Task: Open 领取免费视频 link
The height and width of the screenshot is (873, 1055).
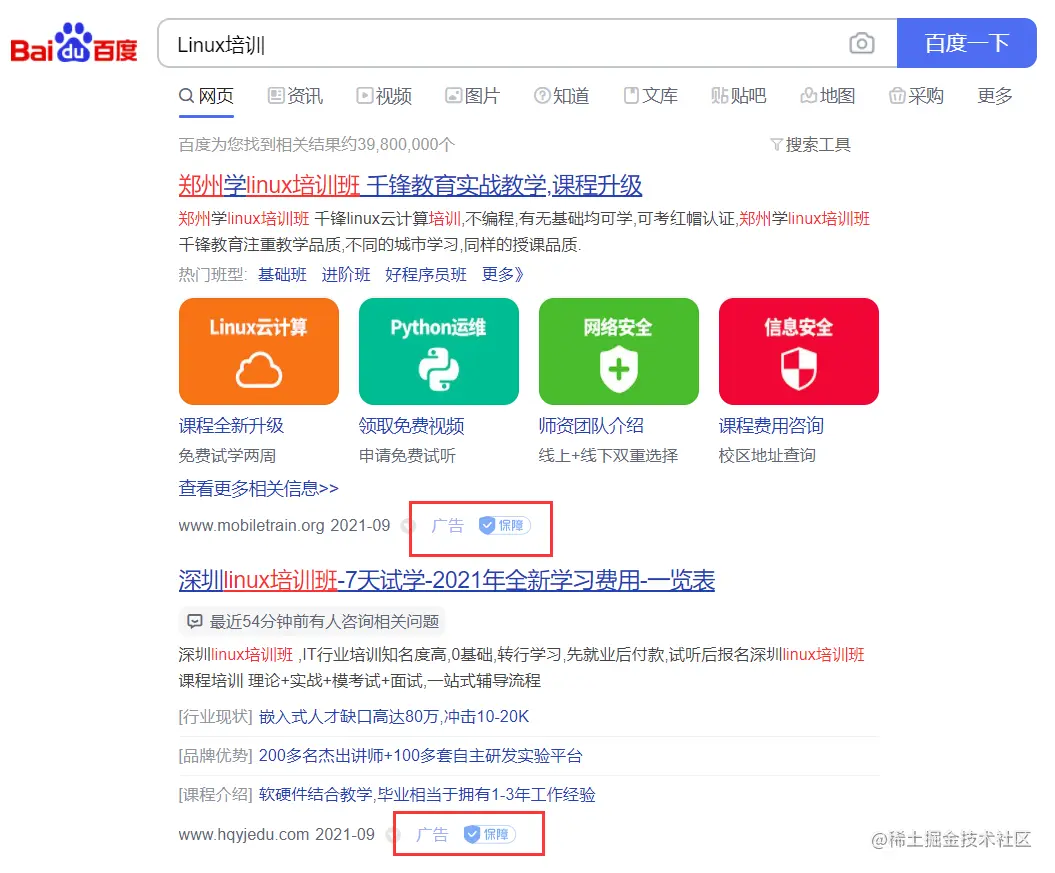Action: [411, 425]
